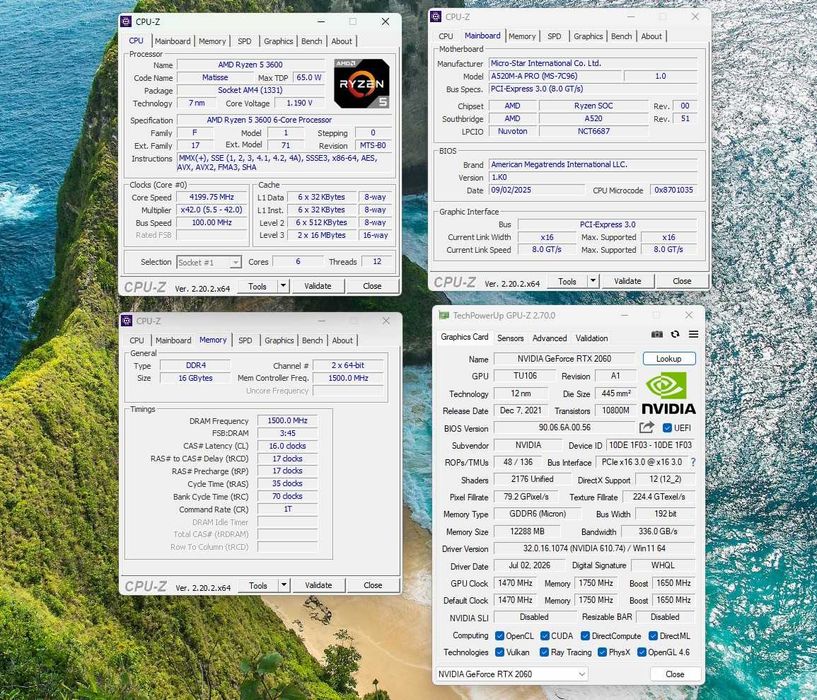Click Close in the Mainboard window
817x700 pixels.
pyautogui.click(x=682, y=281)
